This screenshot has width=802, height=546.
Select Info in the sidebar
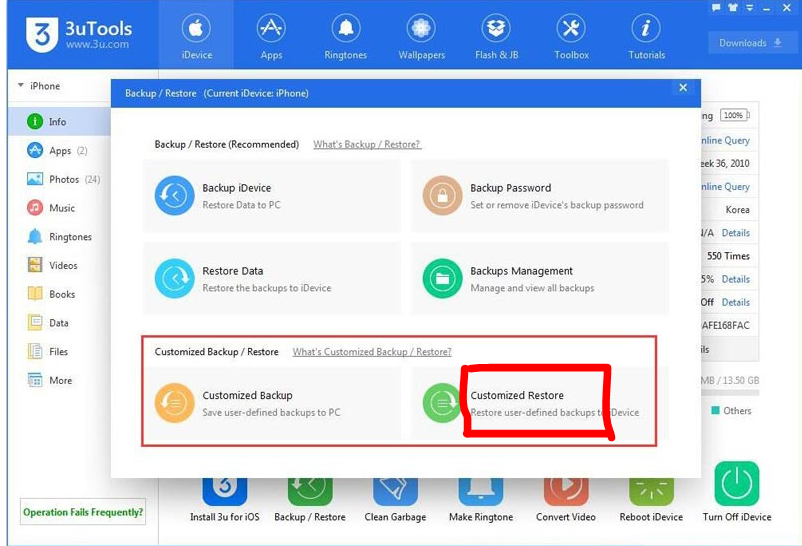tap(59, 122)
